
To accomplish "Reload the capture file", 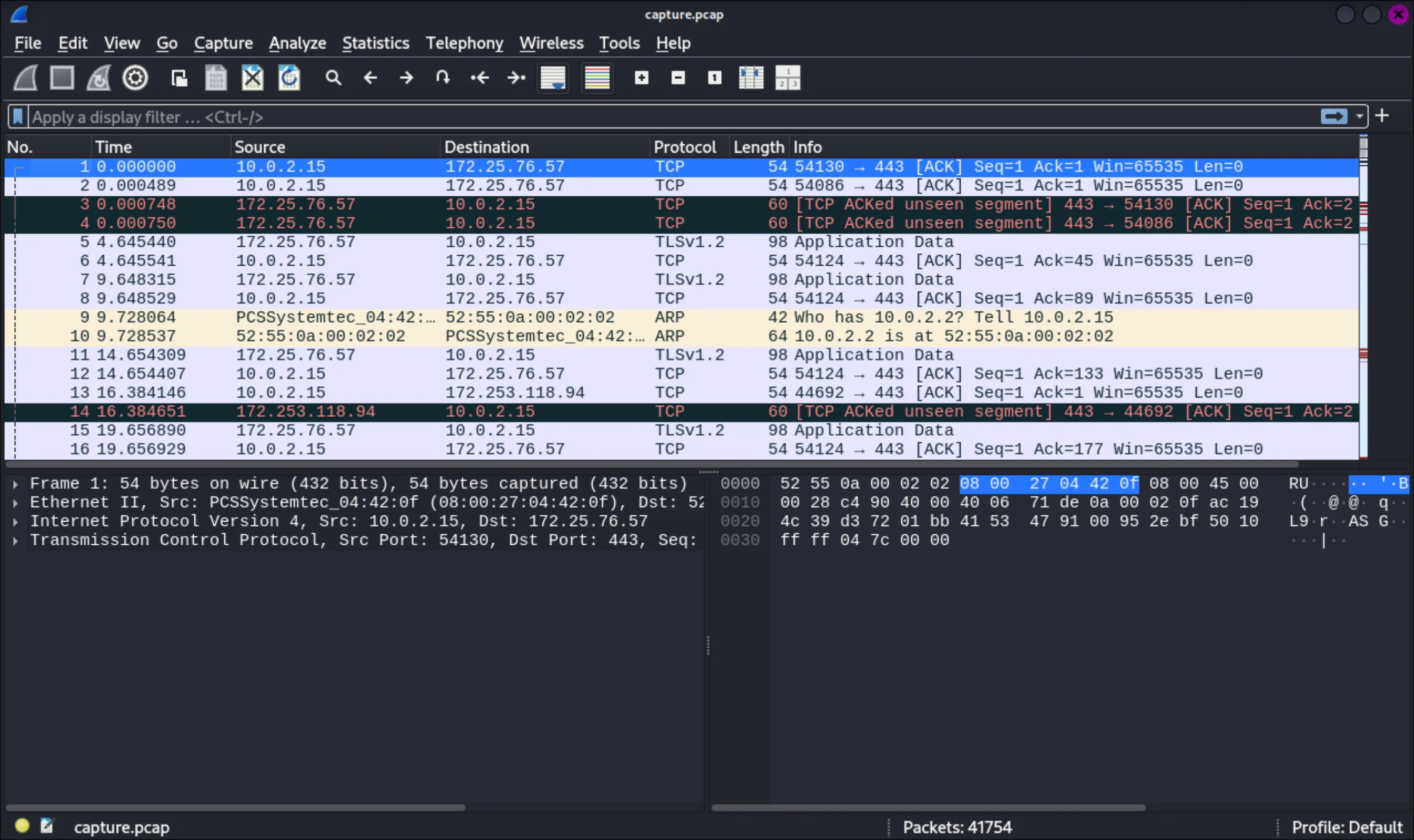I will click(288, 77).
